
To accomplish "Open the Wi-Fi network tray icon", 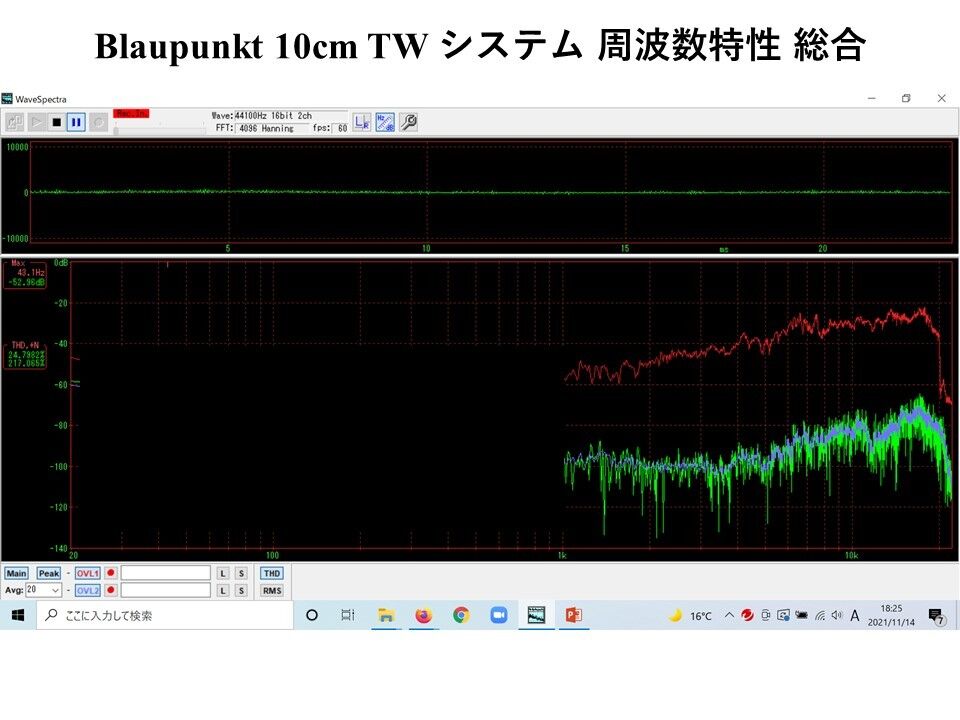I will coord(820,615).
